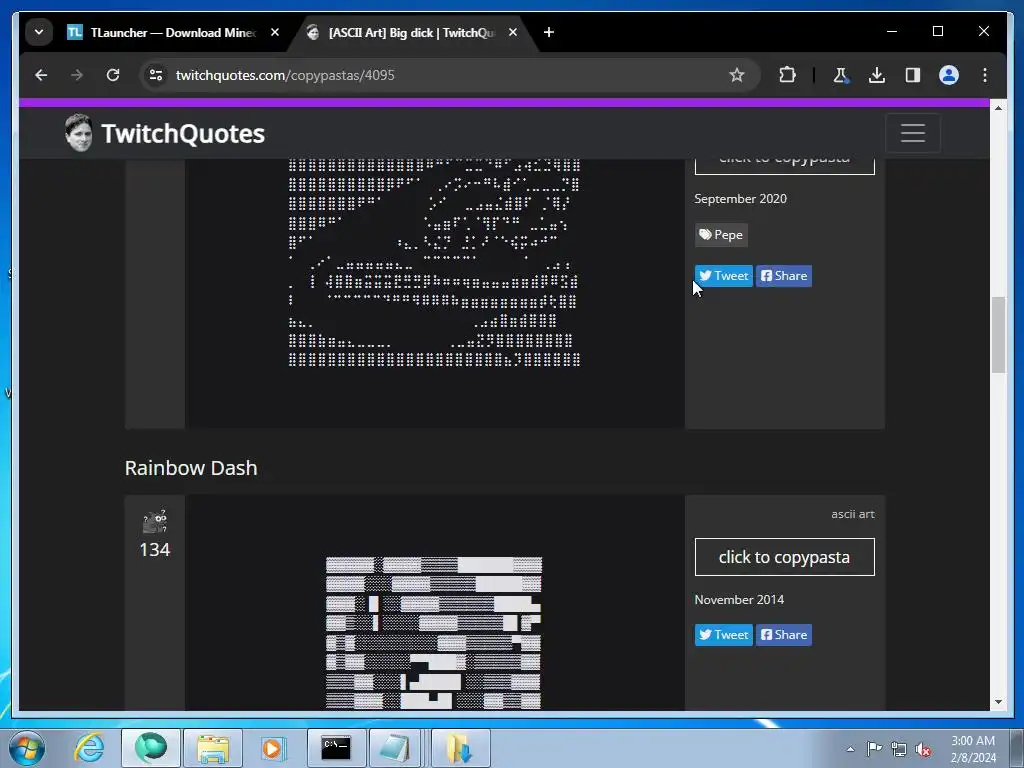Click the muted volume tray icon
The height and width of the screenshot is (768, 1024).
(923, 749)
